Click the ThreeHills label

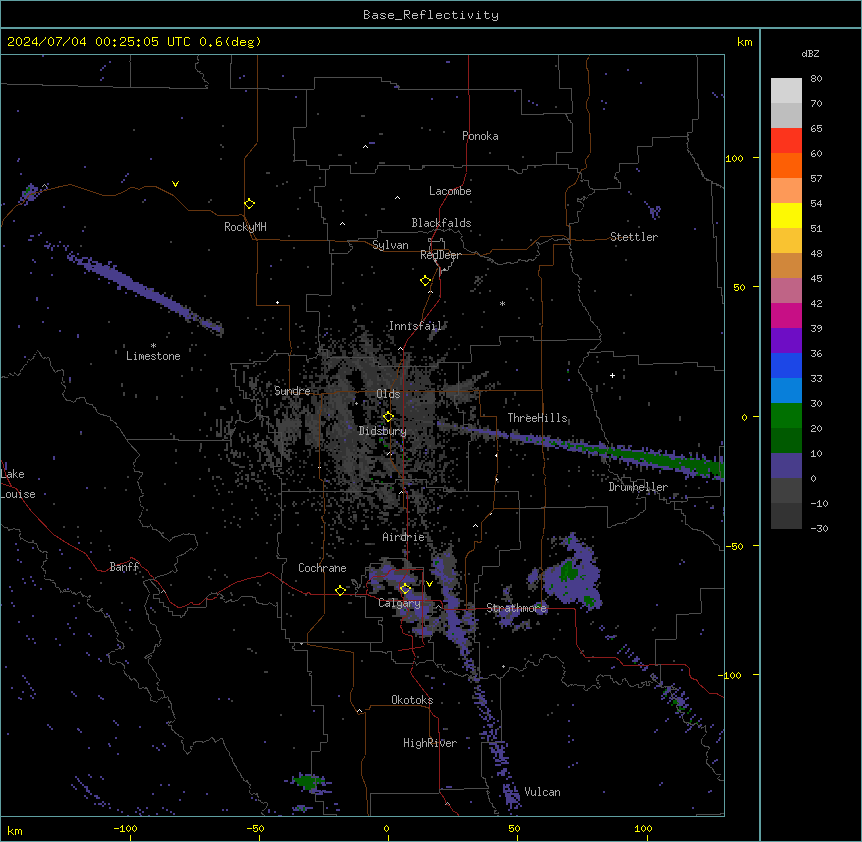click(x=537, y=418)
